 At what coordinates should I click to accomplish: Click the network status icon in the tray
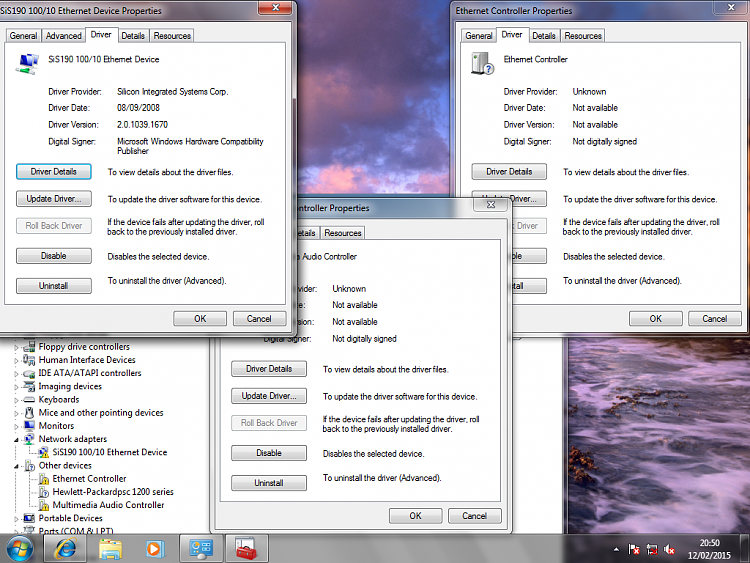coord(651,550)
